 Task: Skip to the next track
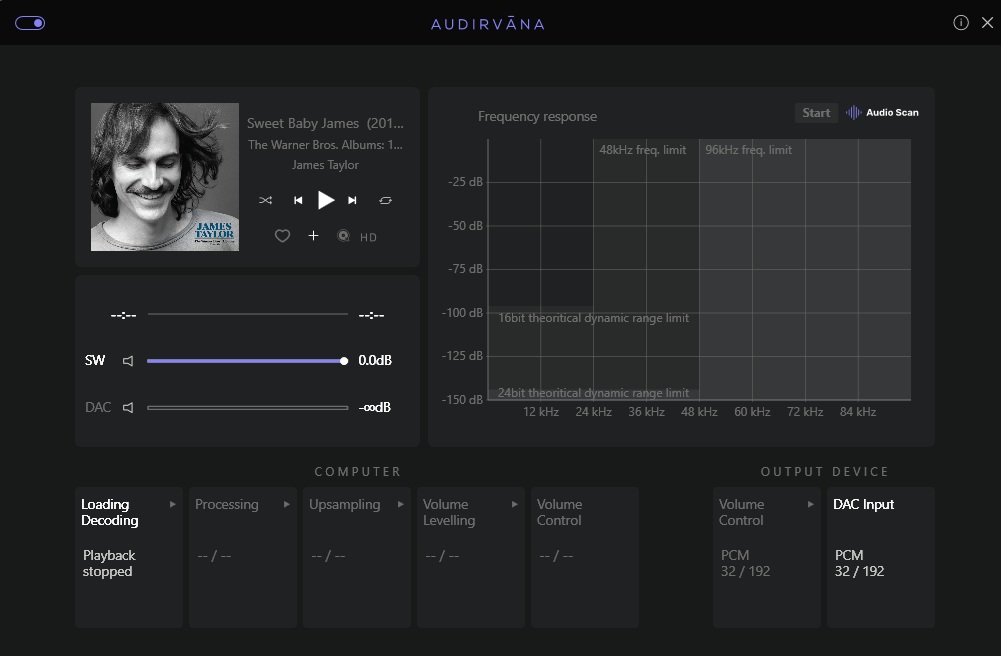[352, 200]
